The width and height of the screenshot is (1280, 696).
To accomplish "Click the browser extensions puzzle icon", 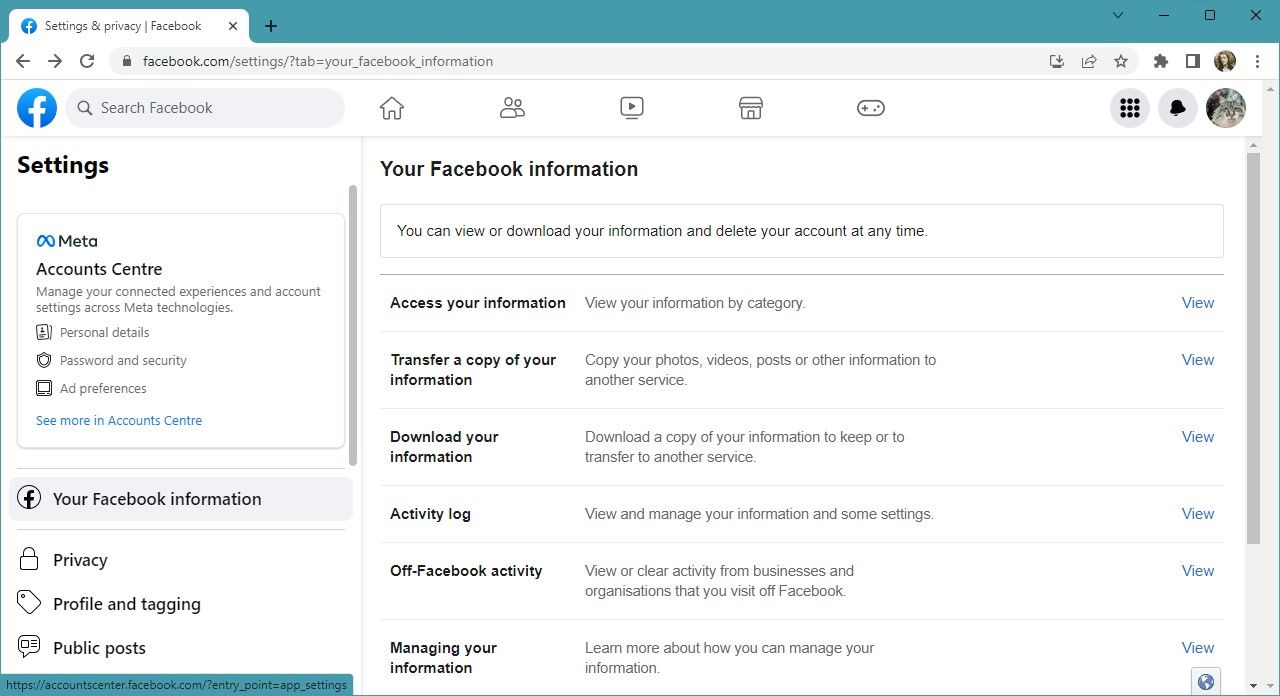I will [1160, 61].
